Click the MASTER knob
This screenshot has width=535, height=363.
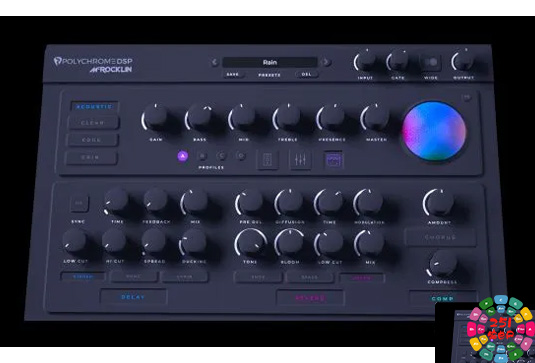tap(376, 117)
